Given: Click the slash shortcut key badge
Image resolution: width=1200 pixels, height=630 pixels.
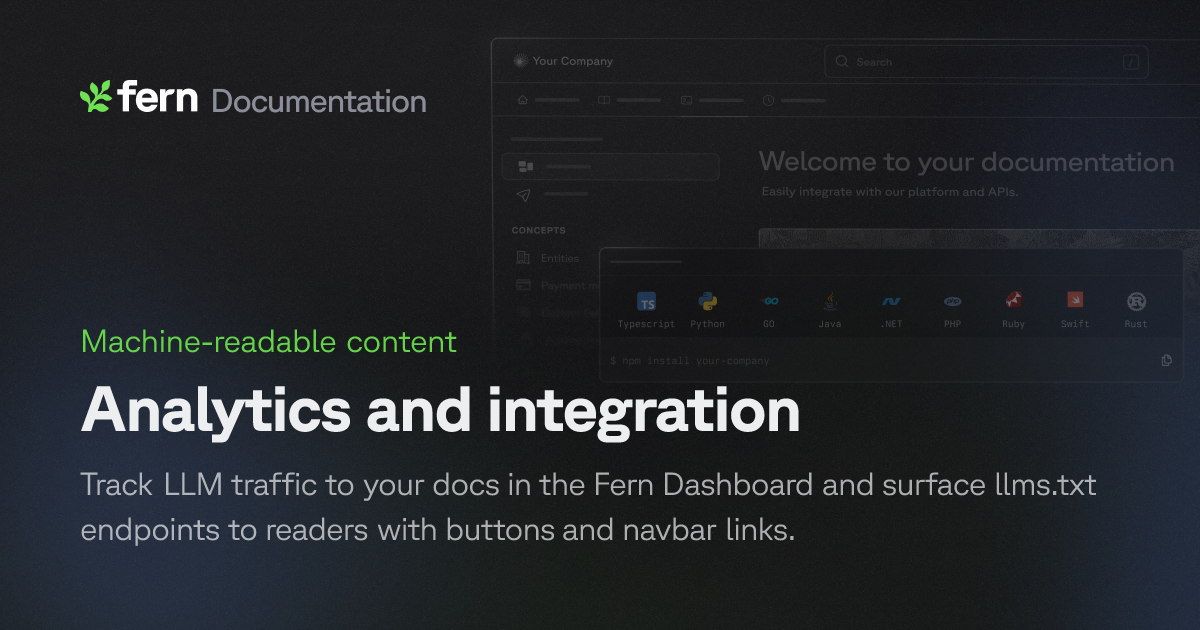Looking at the screenshot, I should click(x=1131, y=62).
